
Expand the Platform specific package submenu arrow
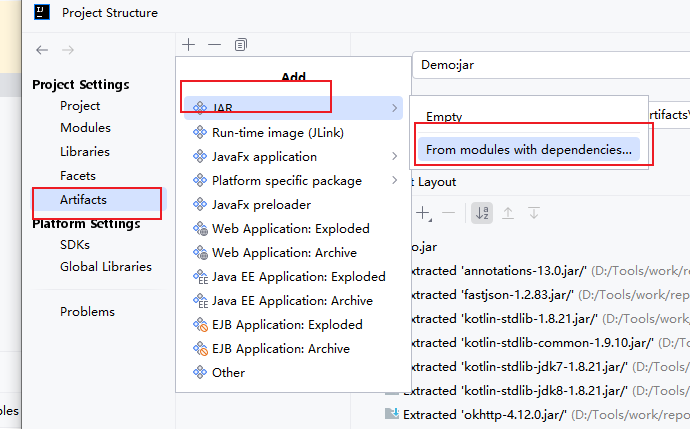tap(394, 180)
